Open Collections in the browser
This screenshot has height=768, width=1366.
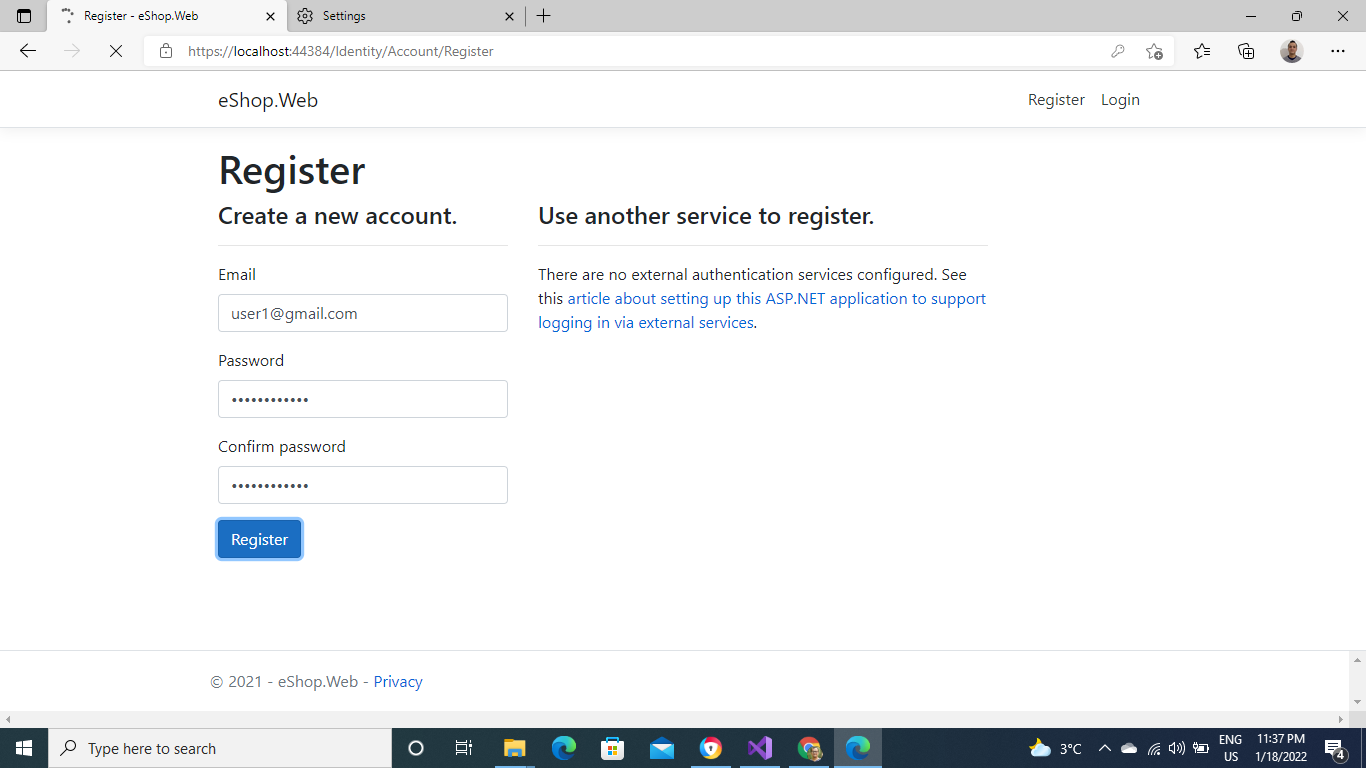click(1246, 51)
